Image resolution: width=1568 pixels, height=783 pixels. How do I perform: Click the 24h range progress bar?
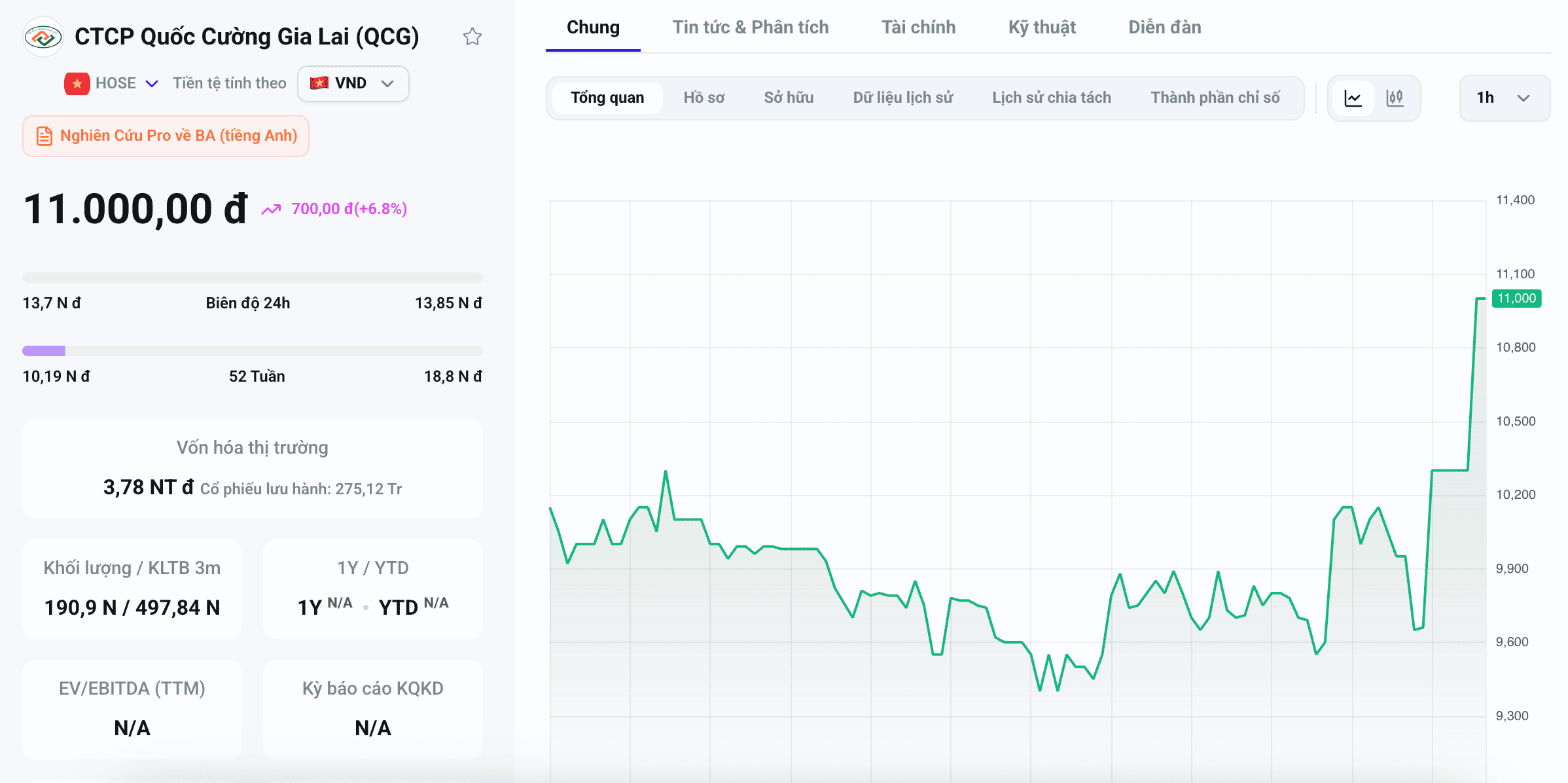coord(253,278)
